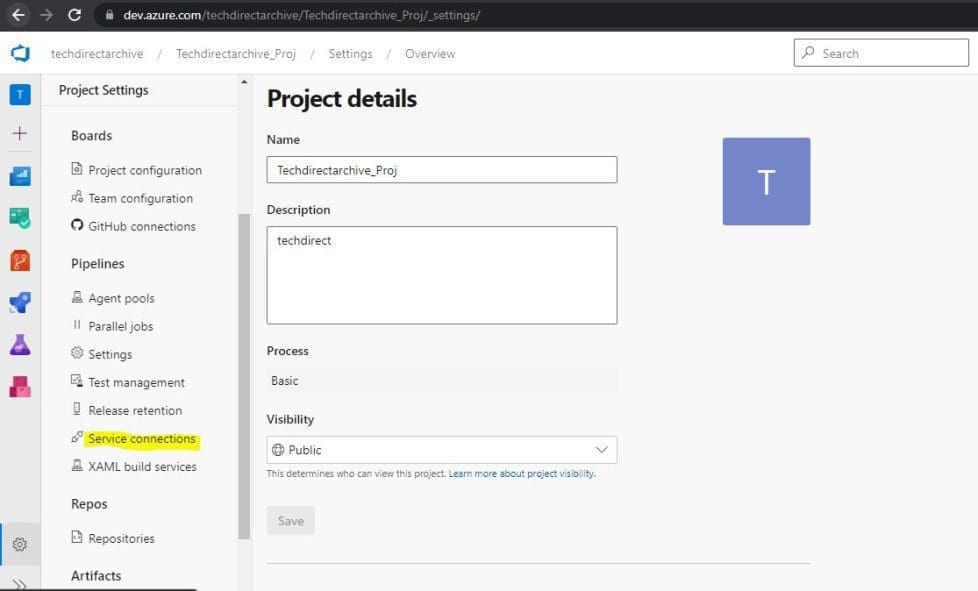The image size is (978, 591).
Task: Open GitHub connections page
Action: click(141, 226)
